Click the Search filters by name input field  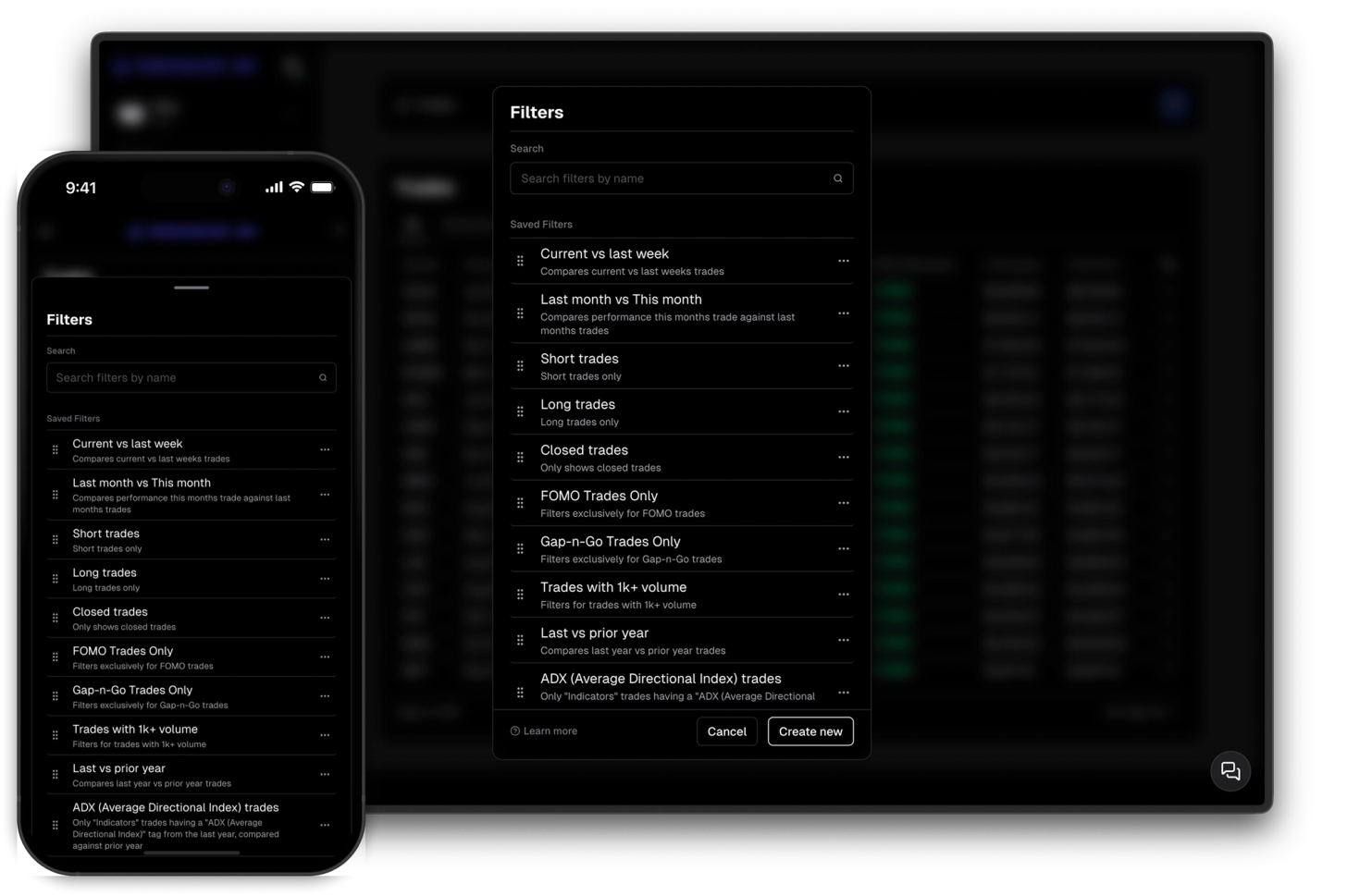(x=666, y=178)
